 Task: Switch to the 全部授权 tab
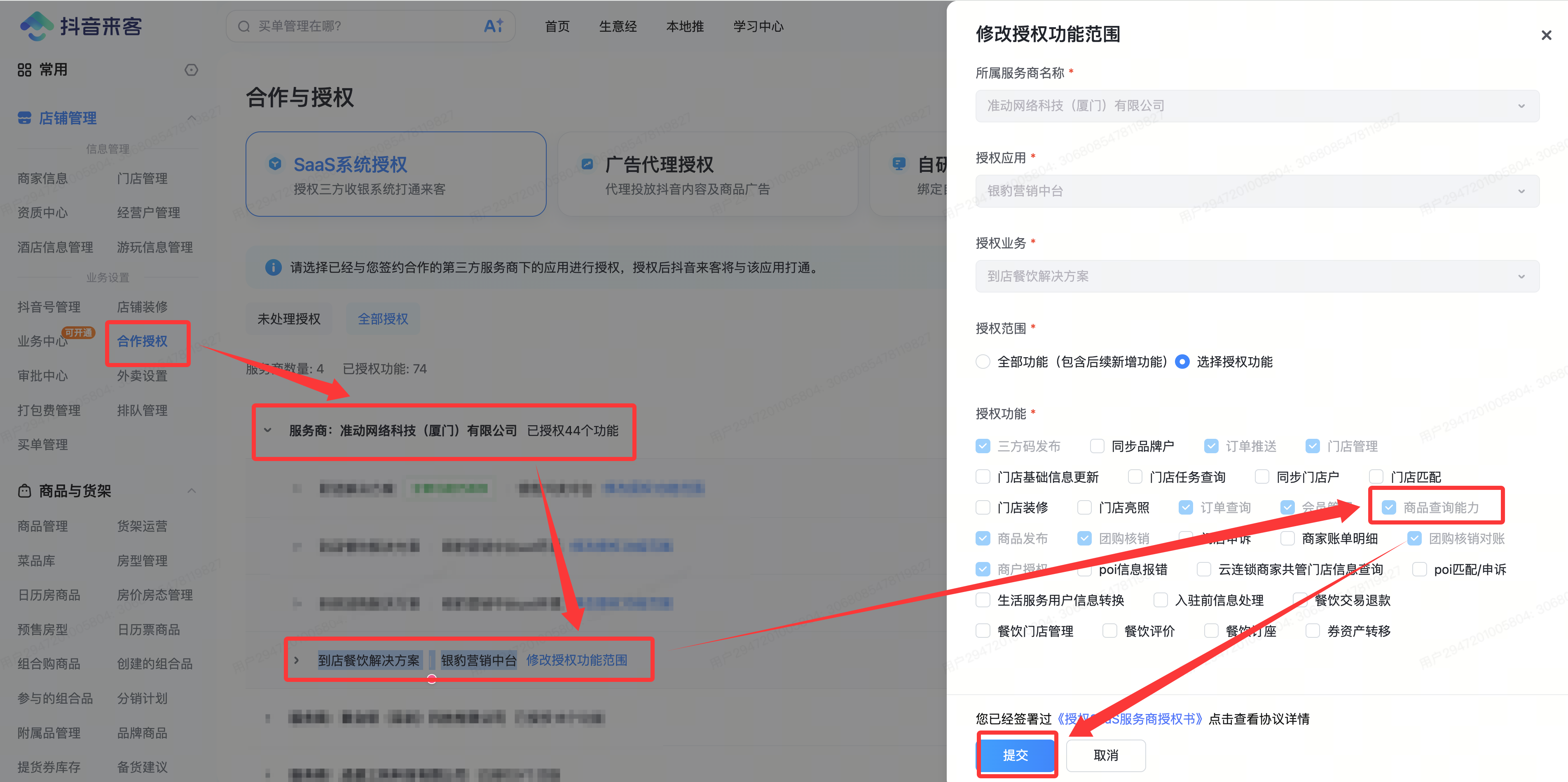383,319
